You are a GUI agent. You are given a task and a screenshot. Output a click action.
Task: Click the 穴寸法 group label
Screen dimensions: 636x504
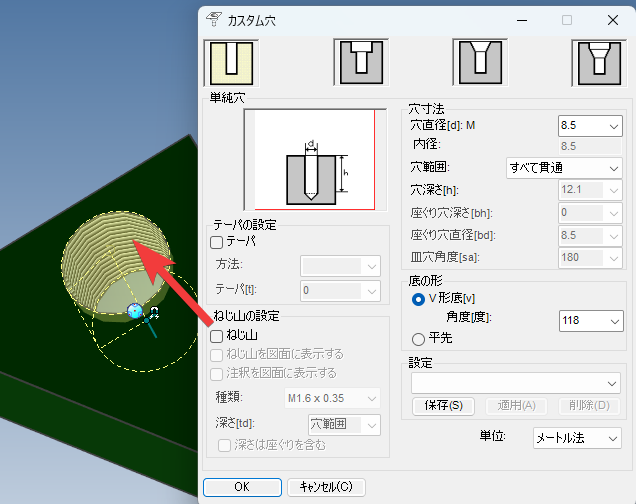coord(426,109)
